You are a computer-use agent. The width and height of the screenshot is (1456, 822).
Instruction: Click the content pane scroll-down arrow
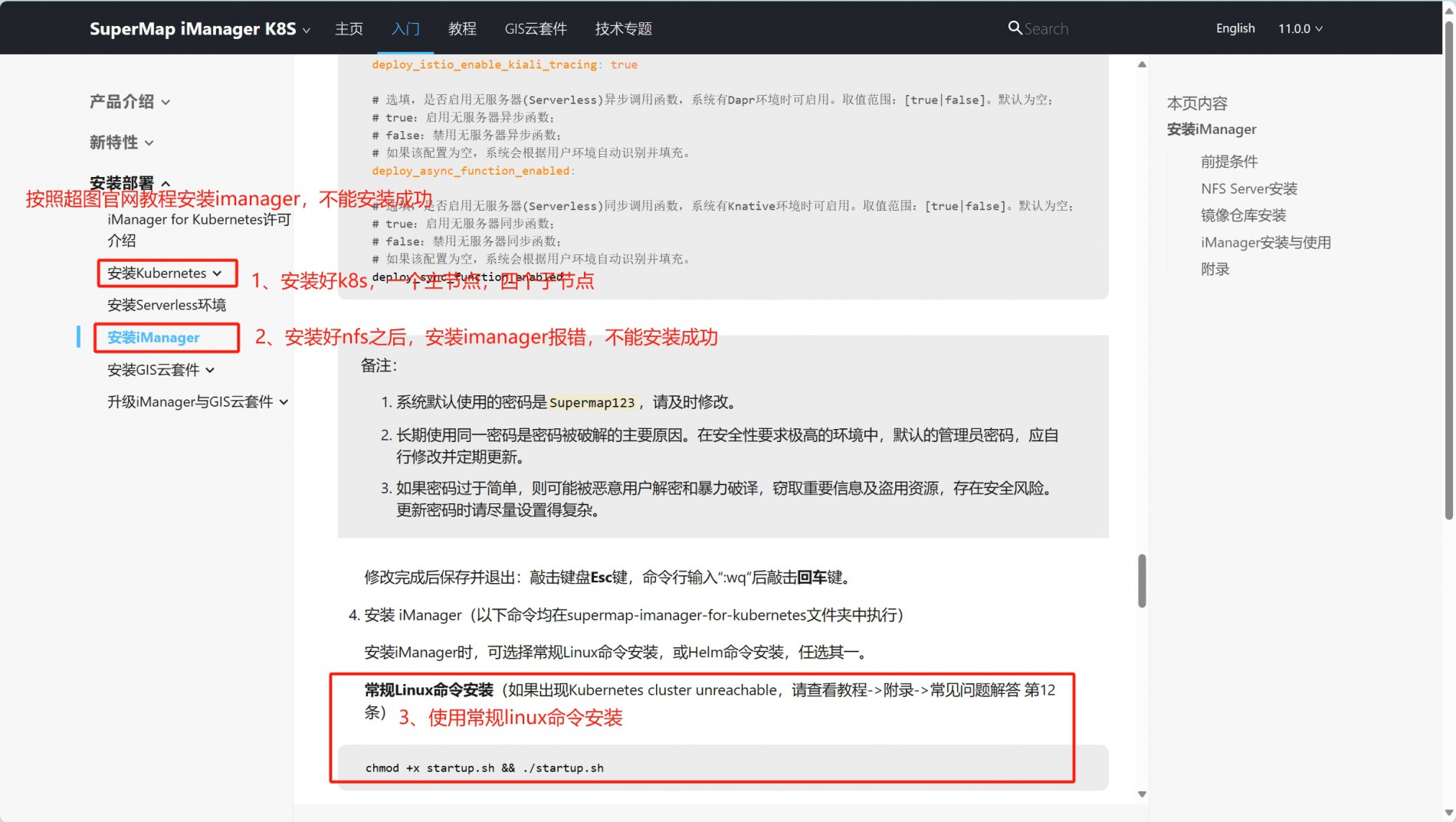1142,794
